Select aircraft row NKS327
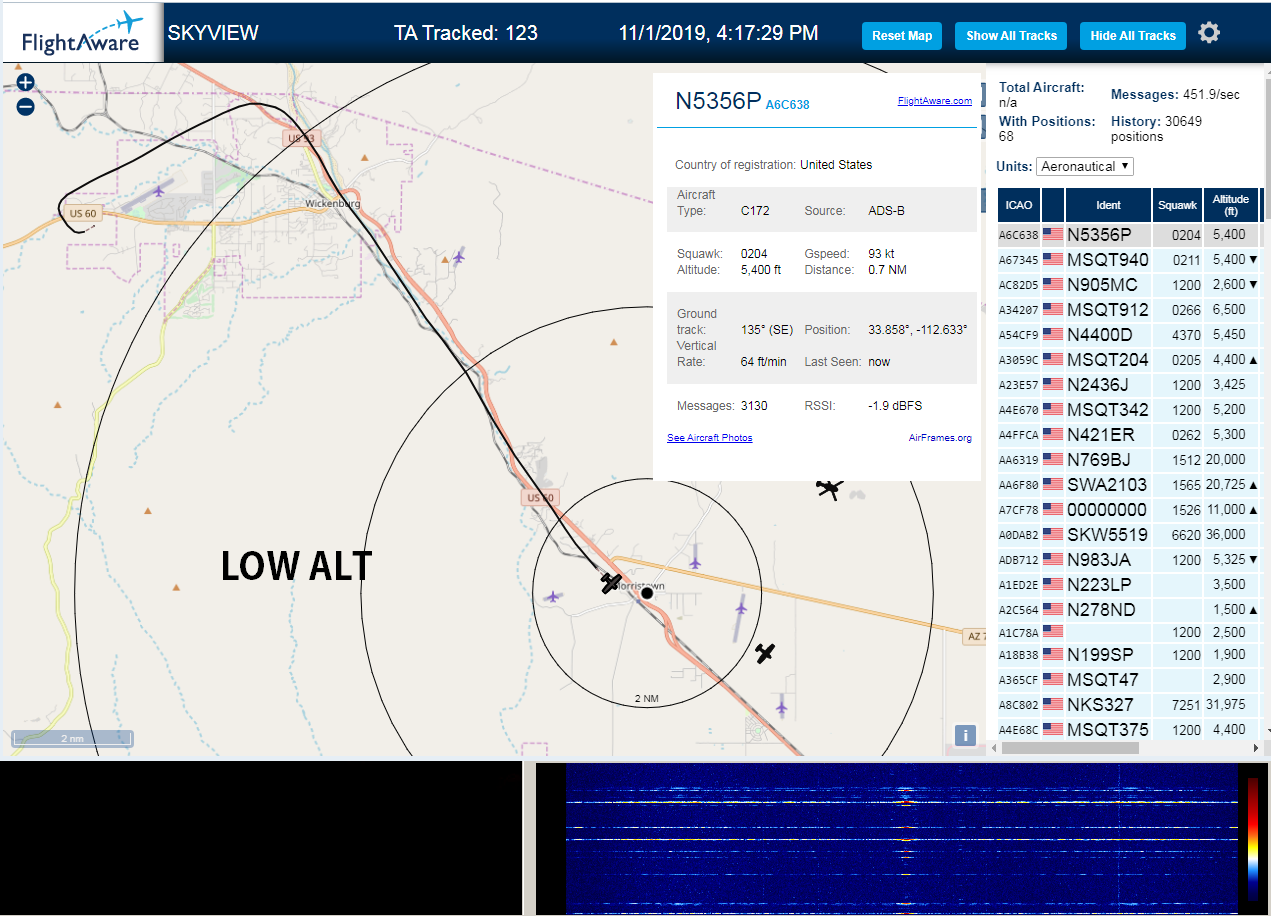1271x917 pixels. click(x=1128, y=705)
